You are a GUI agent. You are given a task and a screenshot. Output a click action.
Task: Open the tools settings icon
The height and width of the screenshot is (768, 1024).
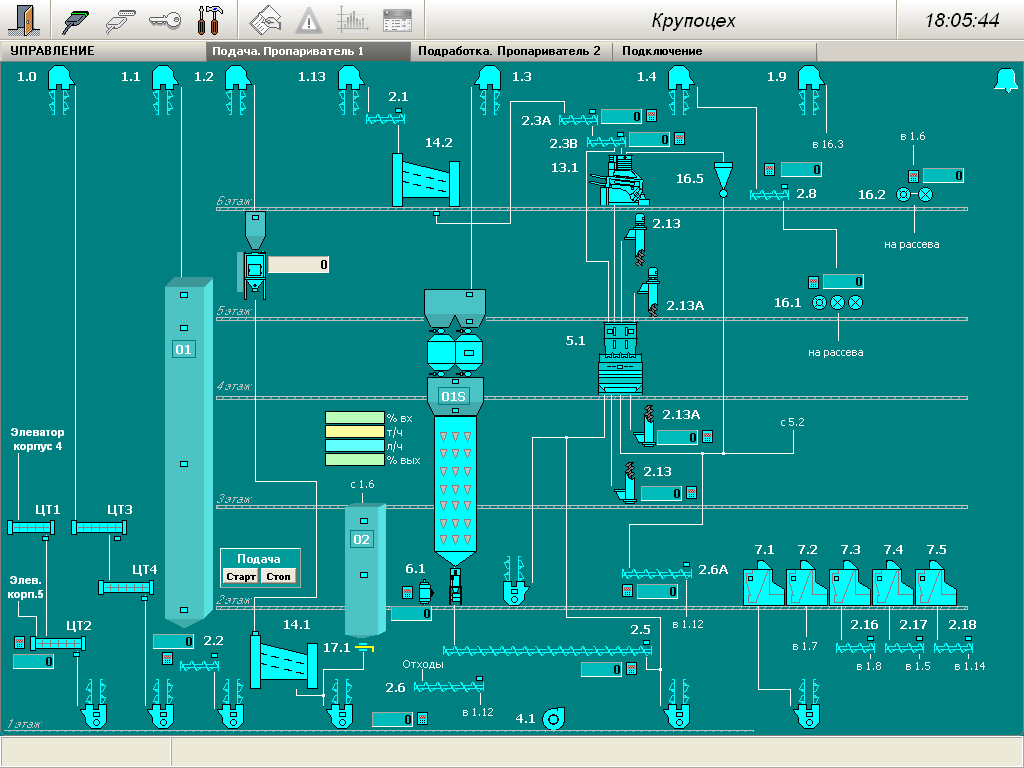pyautogui.click(x=209, y=19)
